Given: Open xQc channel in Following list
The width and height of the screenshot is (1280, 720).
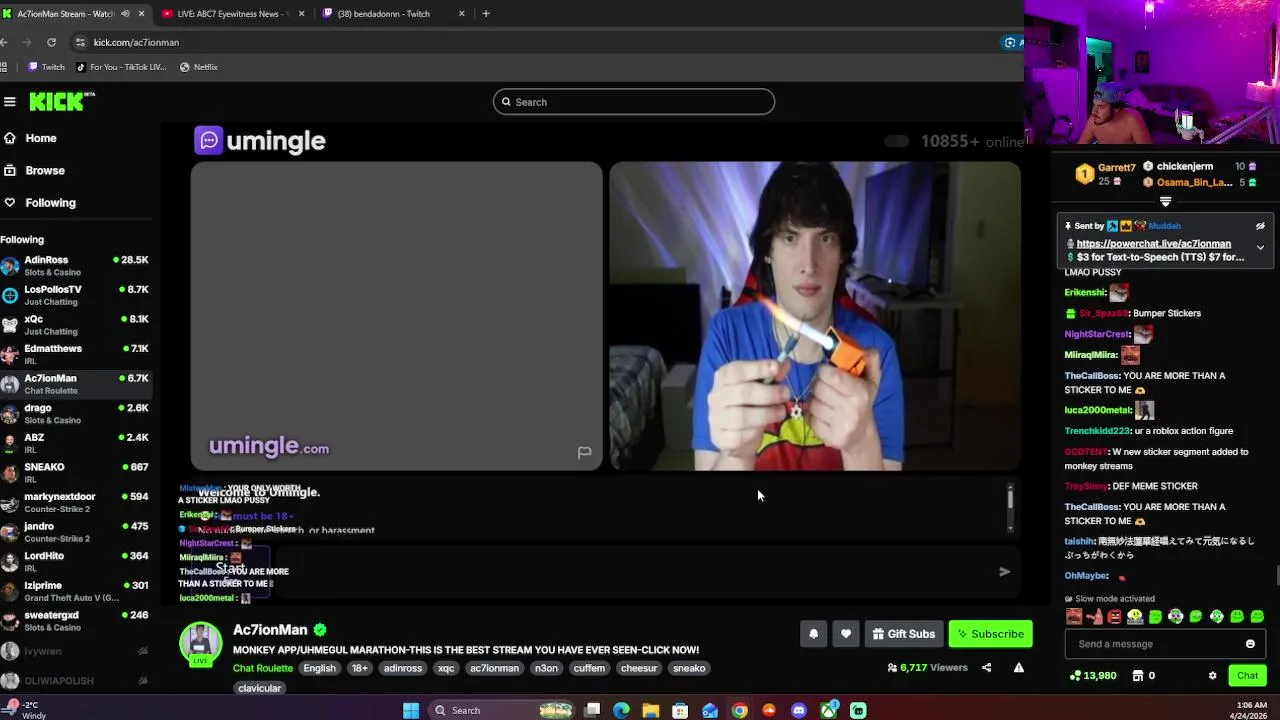Looking at the screenshot, I should [x=75, y=324].
